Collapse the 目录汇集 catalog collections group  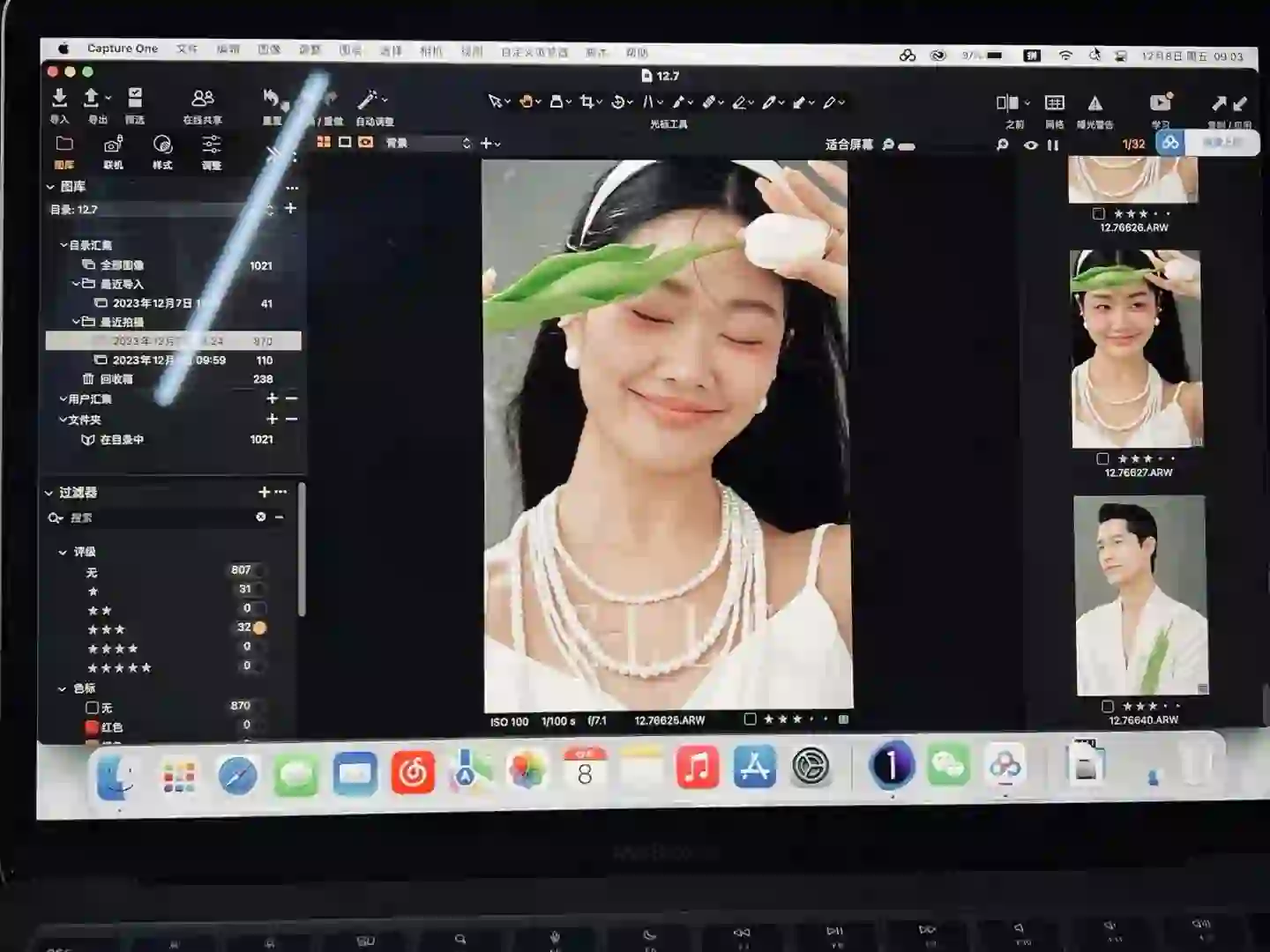[x=63, y=245]
